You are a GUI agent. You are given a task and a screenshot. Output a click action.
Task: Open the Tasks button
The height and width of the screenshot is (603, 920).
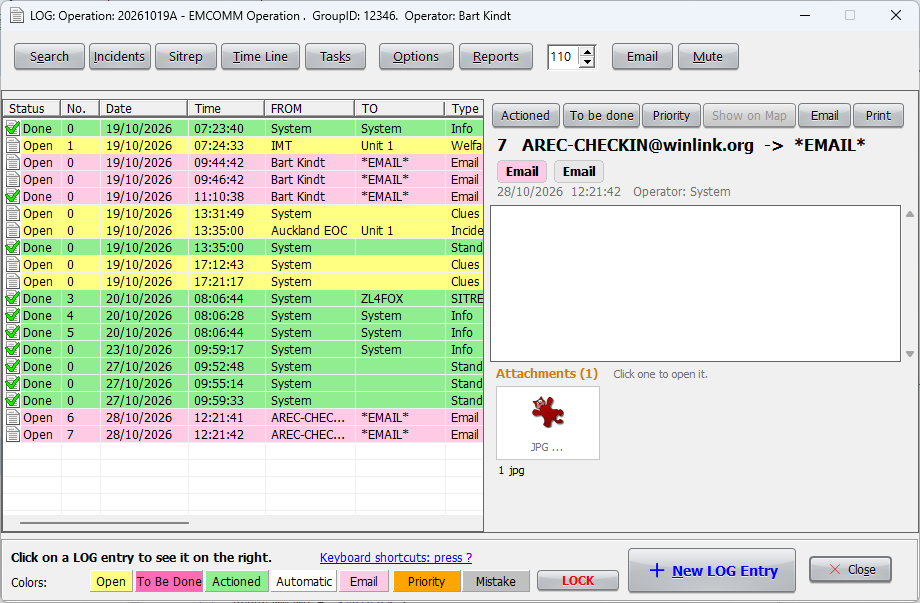pyautogui.click(x=336, y=57)
